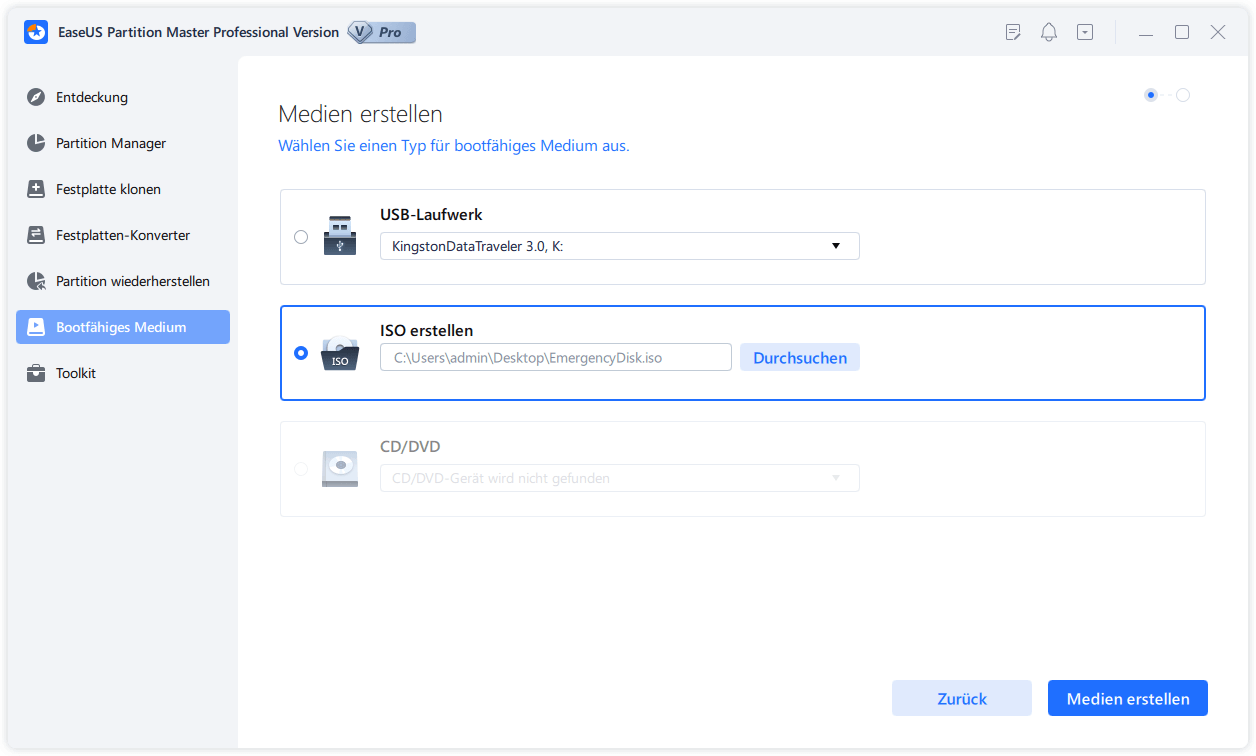Image resolution: width=1256 pixels, height=756 pixels.
Task: Open the notifications bell icon
Action: tap(1049, 32)
